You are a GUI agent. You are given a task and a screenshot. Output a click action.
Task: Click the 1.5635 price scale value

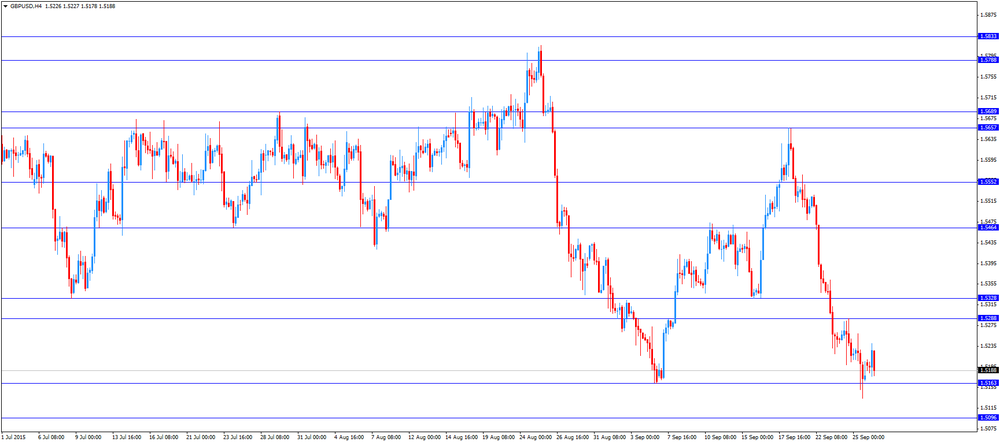(989, 139)
